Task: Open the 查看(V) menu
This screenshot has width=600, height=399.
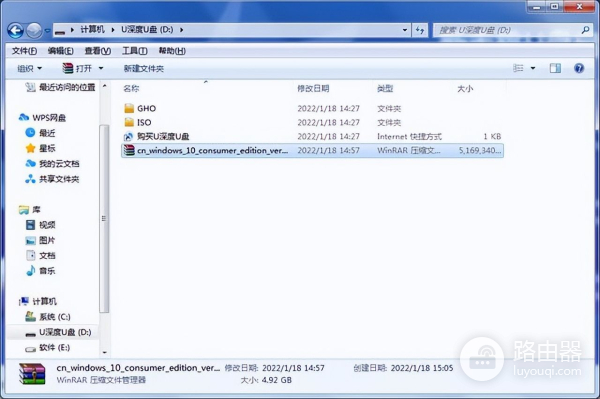Action: [x=98, y=51]
